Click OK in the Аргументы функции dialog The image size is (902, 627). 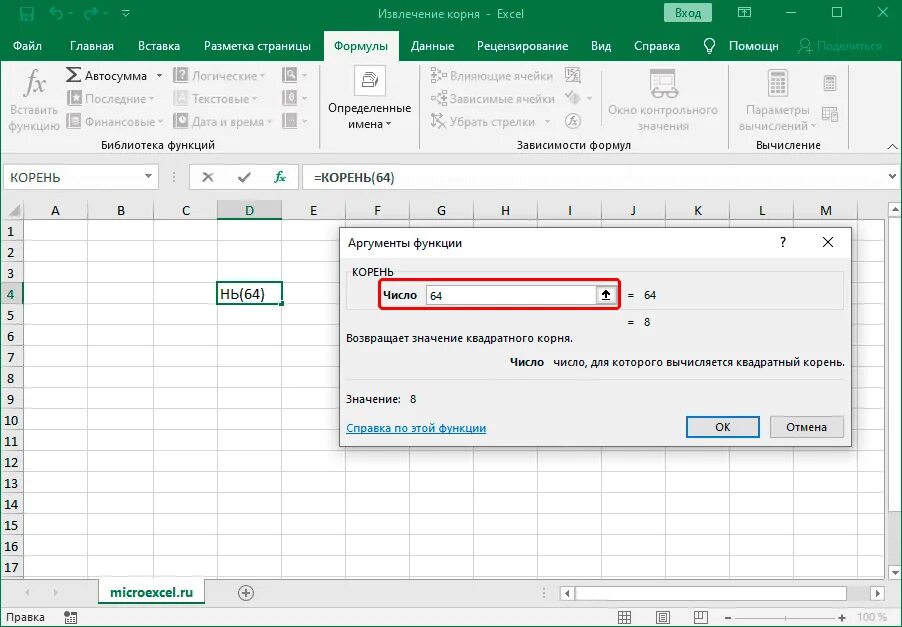[723, 427]
